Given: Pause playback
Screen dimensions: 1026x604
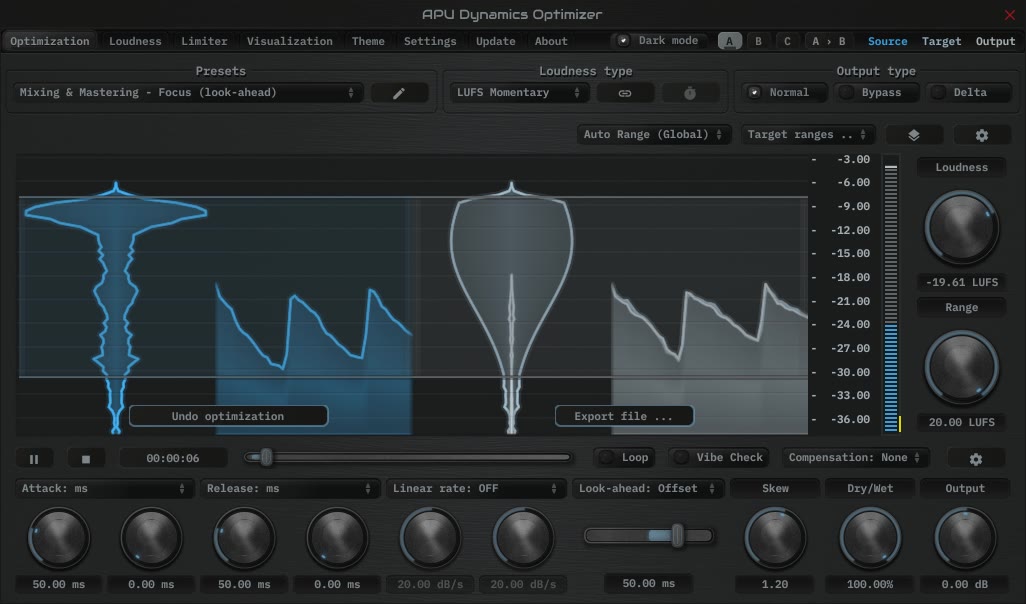Looking at the screenshot, I should (x=34, y=459).
